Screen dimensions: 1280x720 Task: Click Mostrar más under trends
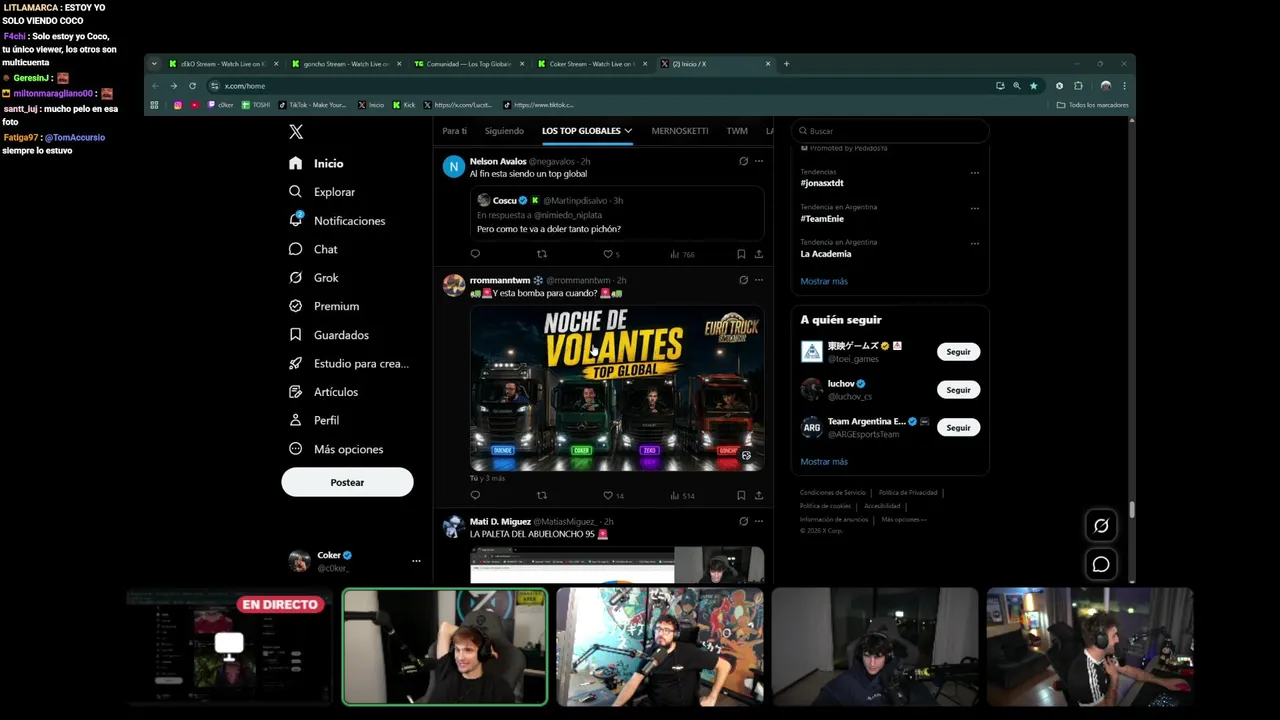click(x=824, y=282)
